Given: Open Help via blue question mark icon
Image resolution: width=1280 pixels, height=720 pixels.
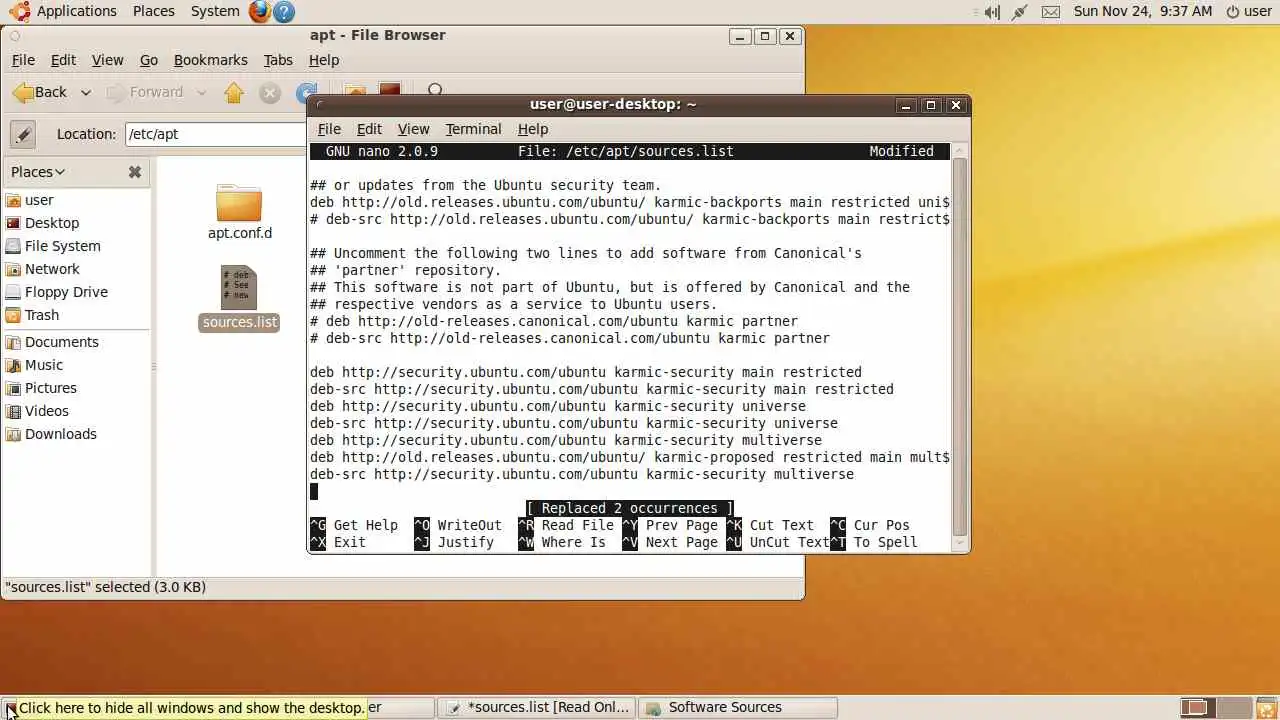Looking at the screenshot, I should coord(284,12).
